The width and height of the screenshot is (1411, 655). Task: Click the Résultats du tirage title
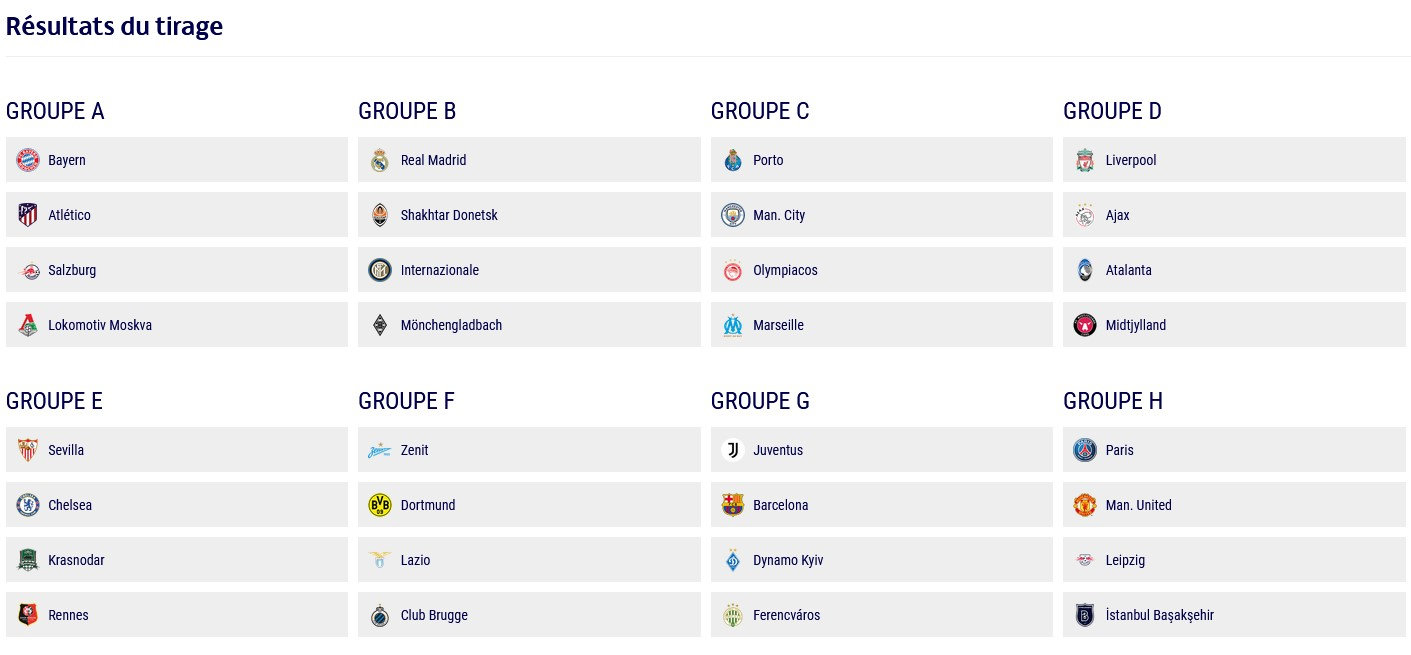114,27
